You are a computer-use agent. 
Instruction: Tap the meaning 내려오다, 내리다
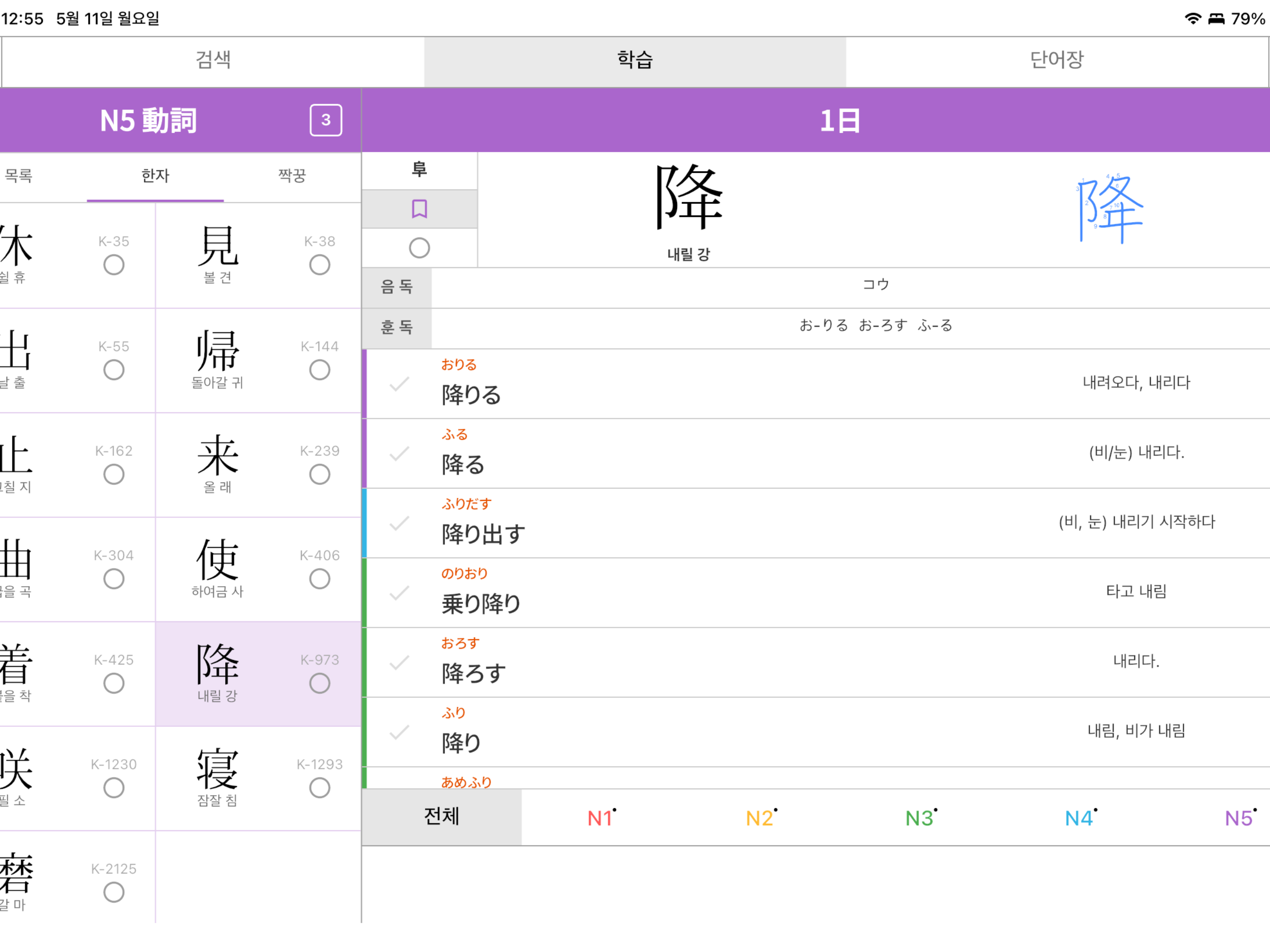coord(1136,383)
